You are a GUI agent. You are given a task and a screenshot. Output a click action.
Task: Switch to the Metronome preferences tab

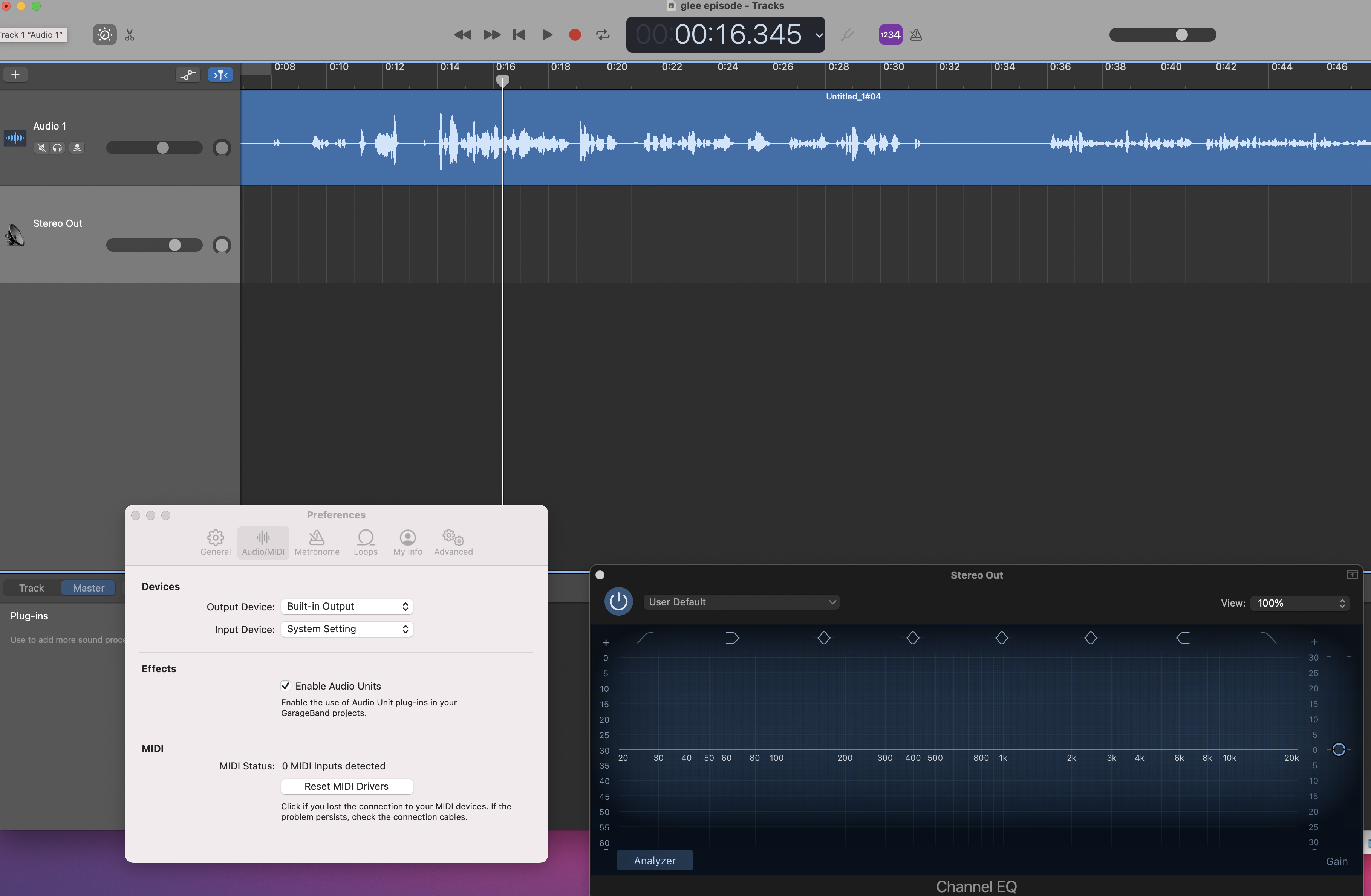pyautogui.click(x=317, y=543)
